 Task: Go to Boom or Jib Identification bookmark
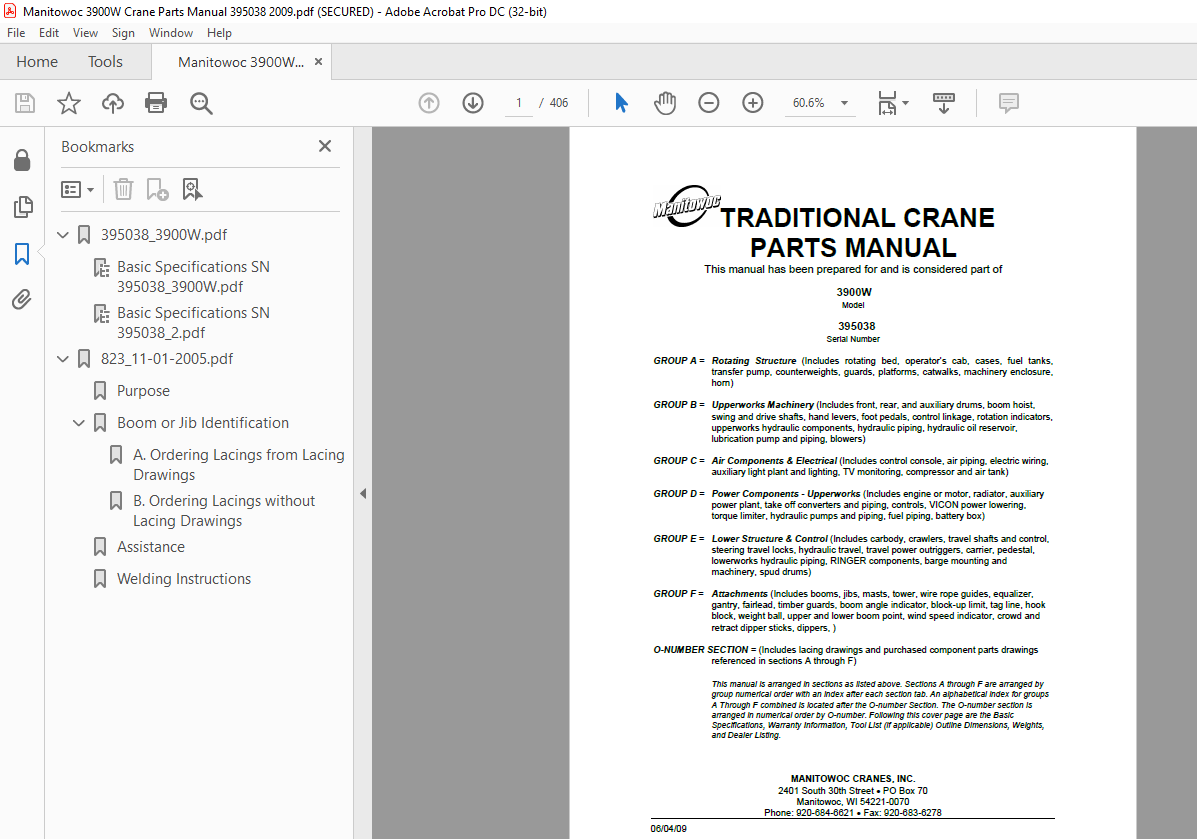203,423
